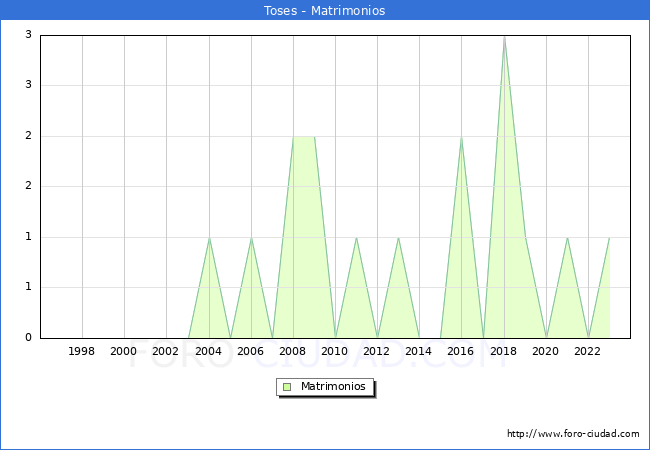Click the 2013 peak in the chart
This screenshot has height=450, width=650.
[x=398, y=238]
